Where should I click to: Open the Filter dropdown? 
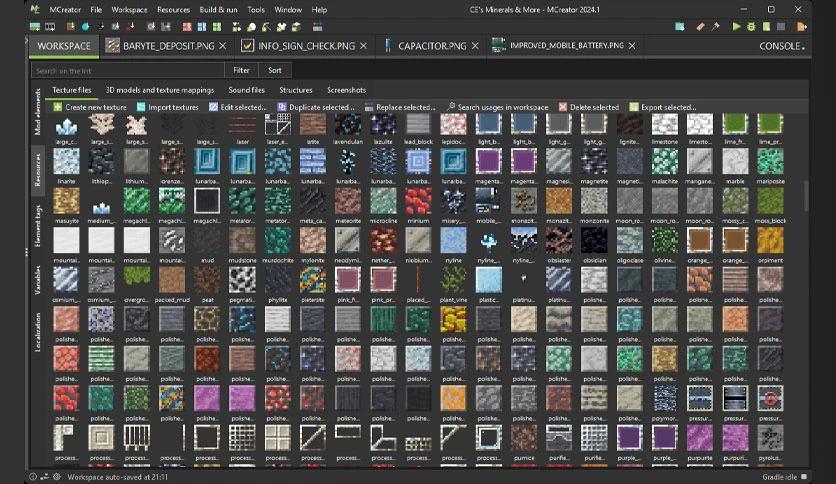(241, 70)
